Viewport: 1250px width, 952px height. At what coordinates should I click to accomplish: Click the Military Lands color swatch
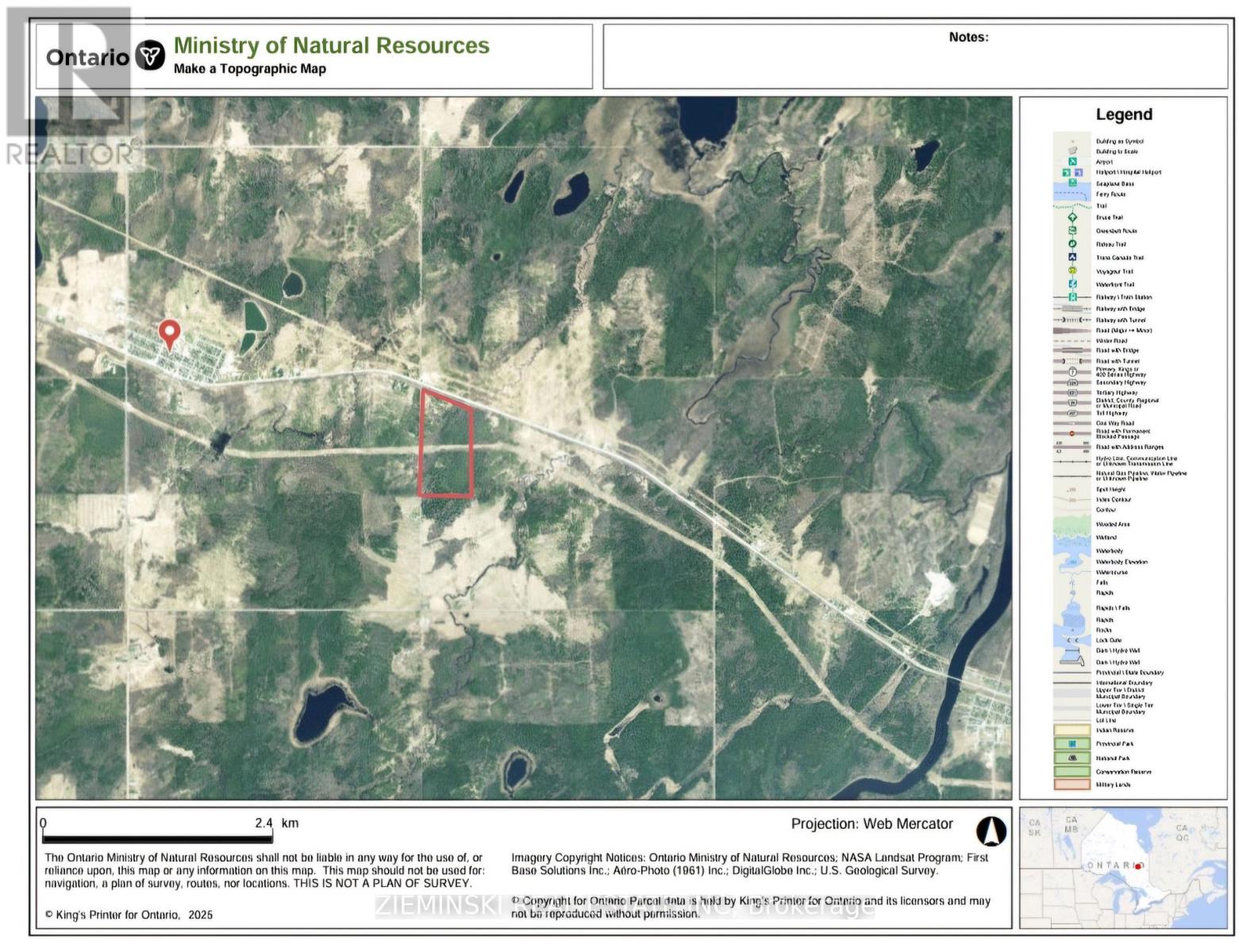[x=1072, y=785]
